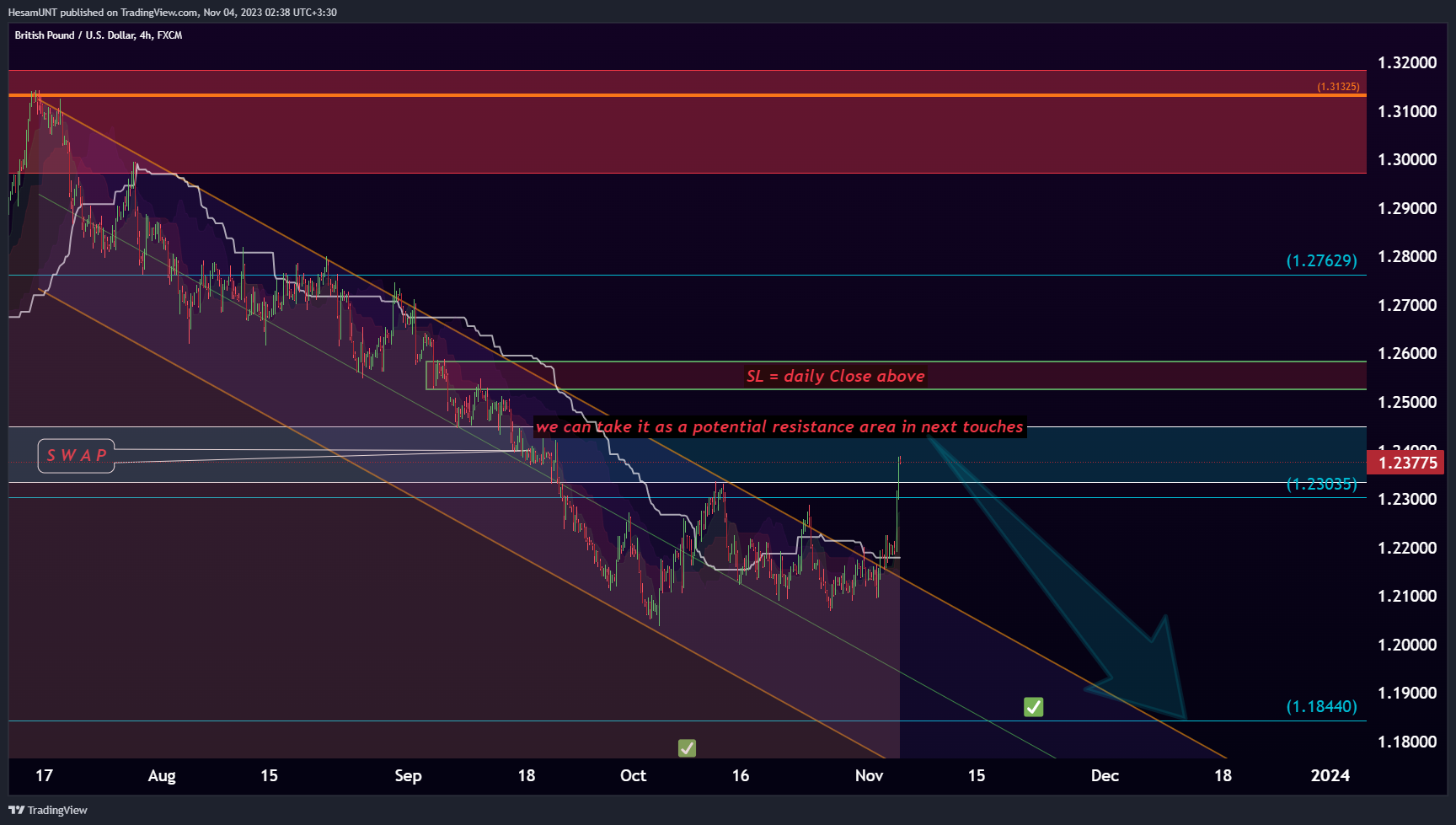Click the 1.20000 price axis value
This screenshot has width=1456, height=825.
click(x=1407, y=645)
